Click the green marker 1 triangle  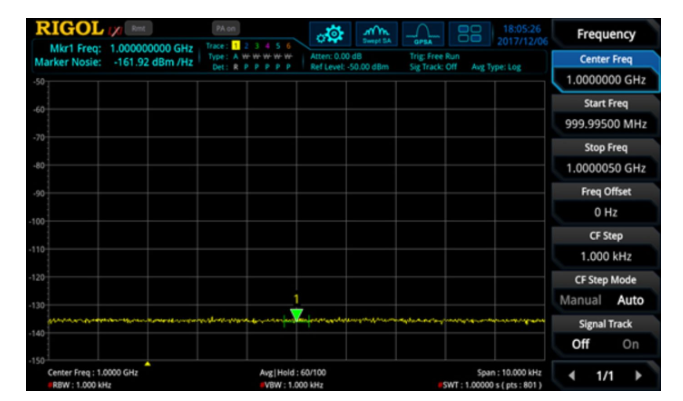point(297,315)
